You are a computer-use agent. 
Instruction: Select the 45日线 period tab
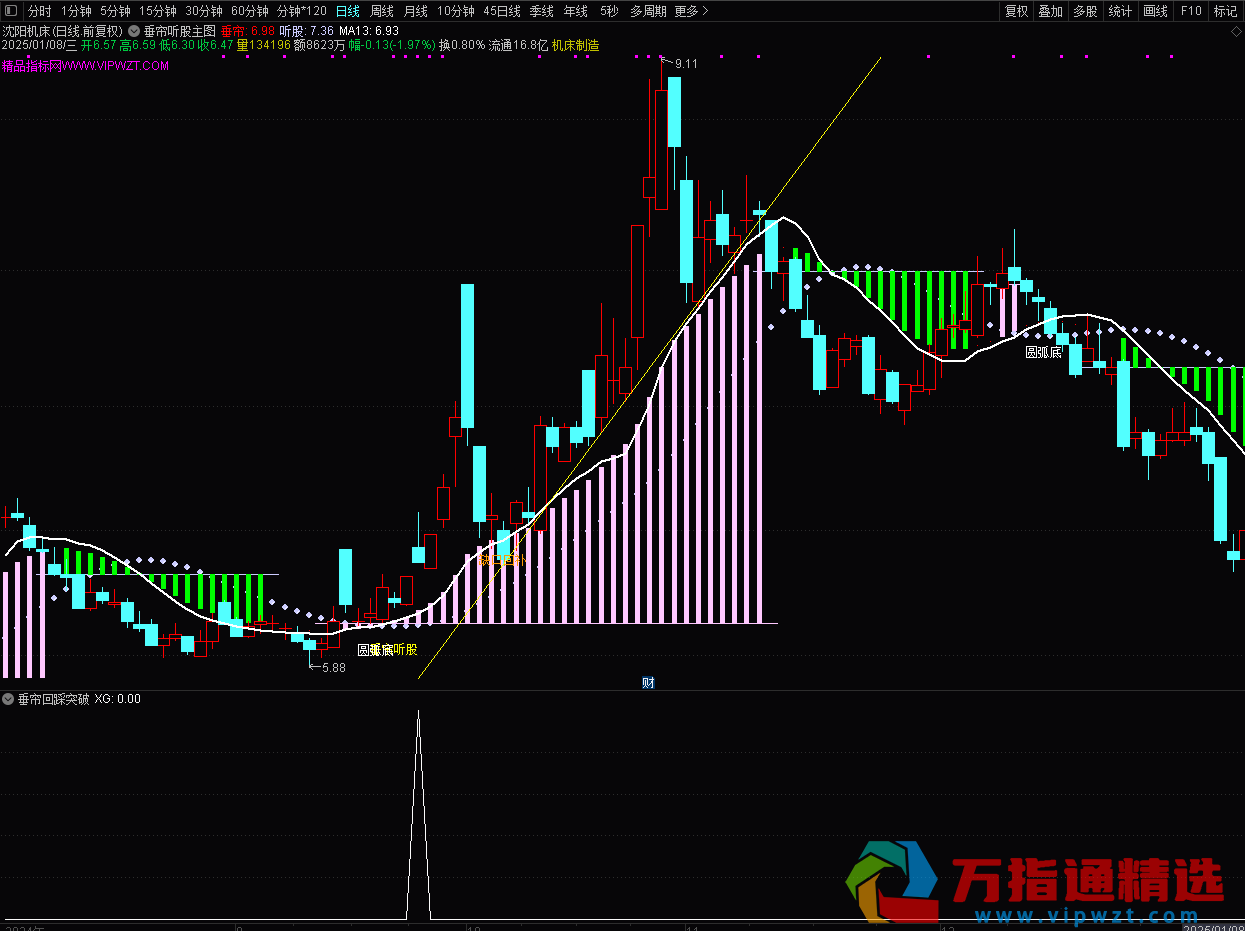pos(502,11)
